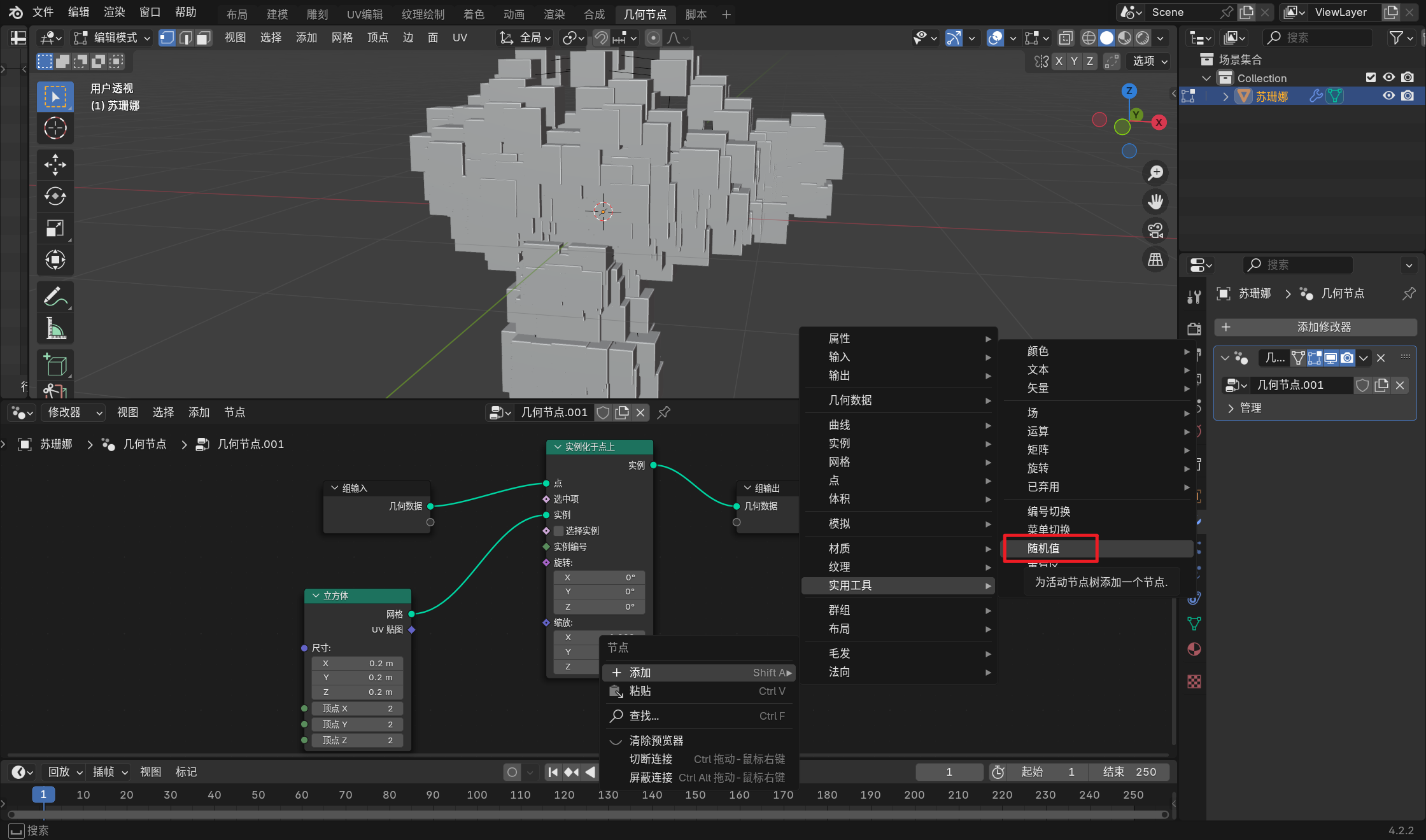Image resolution: width=1426 pixels, height=840 pixels.
Task: Select the Scale tool
Action: coord(55,228)
